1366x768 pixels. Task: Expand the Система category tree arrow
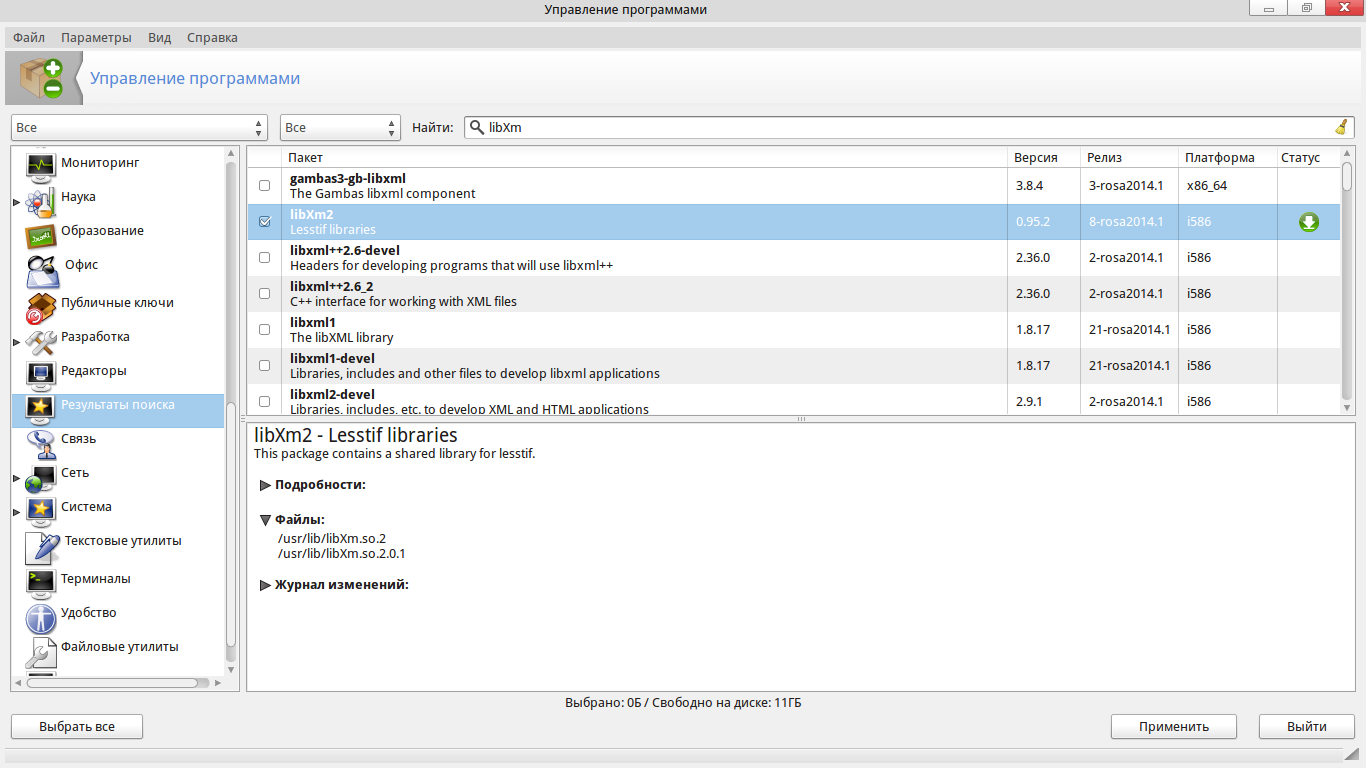tap(16, 513)
